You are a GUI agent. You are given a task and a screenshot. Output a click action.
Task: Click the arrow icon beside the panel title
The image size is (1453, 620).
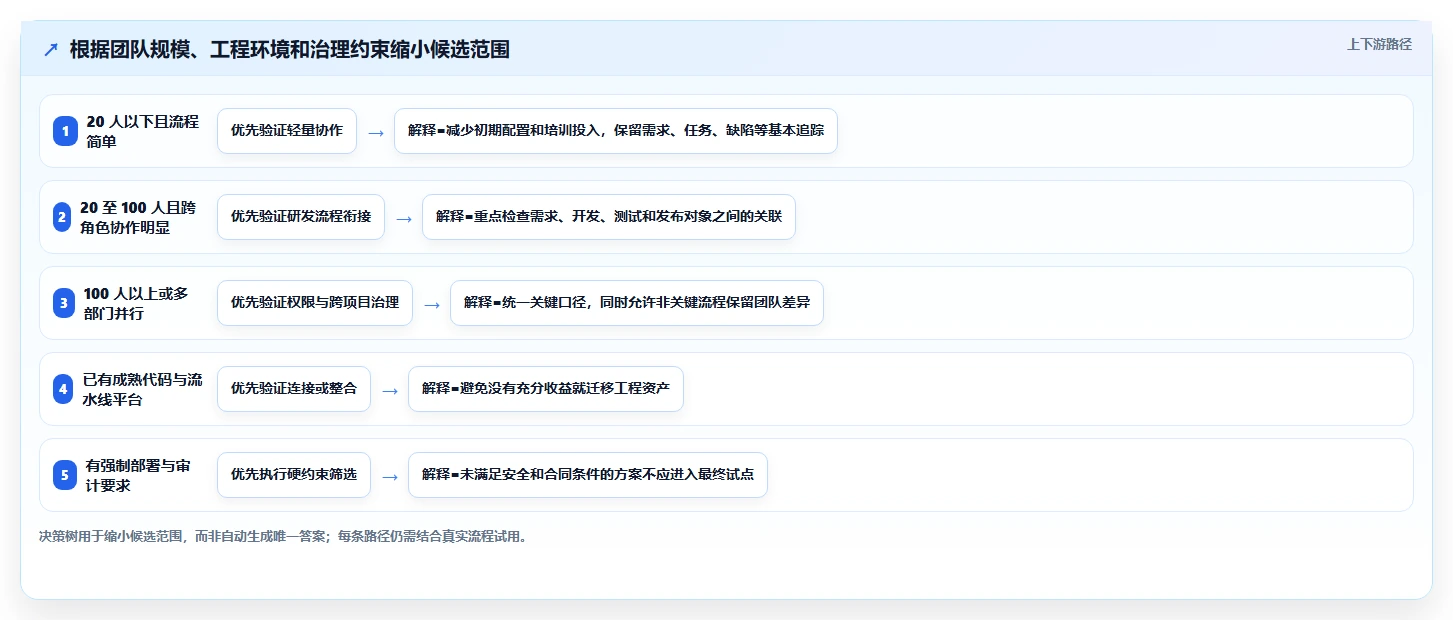point(51,50)
